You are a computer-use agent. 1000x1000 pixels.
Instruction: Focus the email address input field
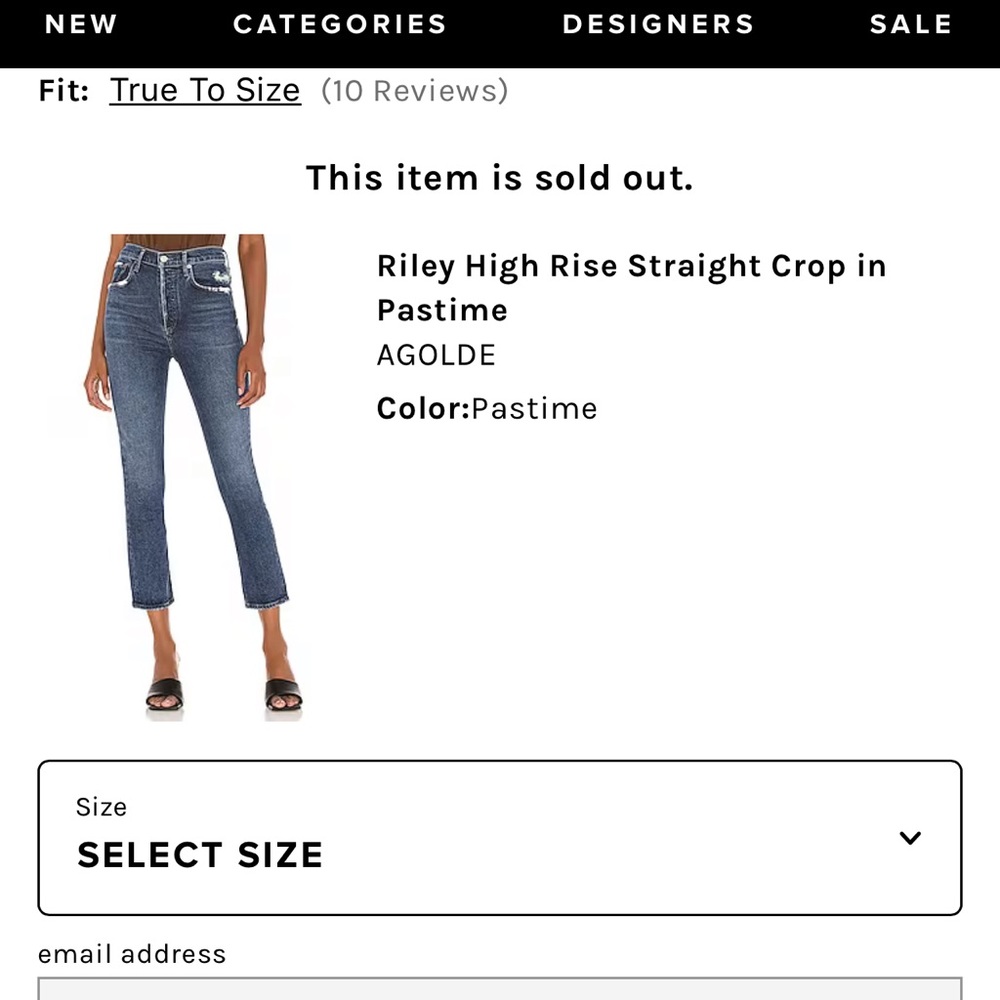coord(499,988)
